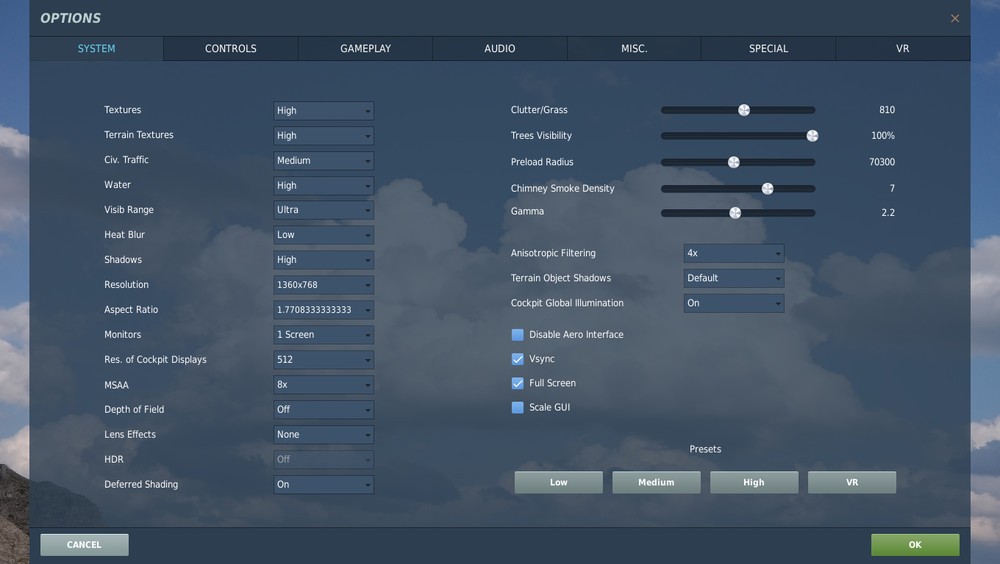
Task: Change the MSAA dropdown set to 8x
Action: coord(323,385)
